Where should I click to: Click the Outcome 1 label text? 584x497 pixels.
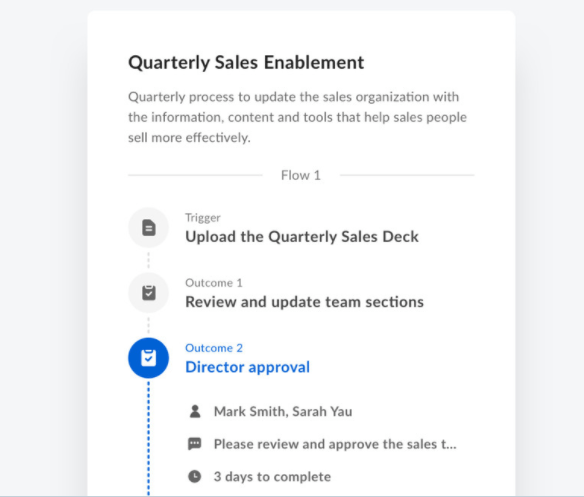click(x=214, y=283)
